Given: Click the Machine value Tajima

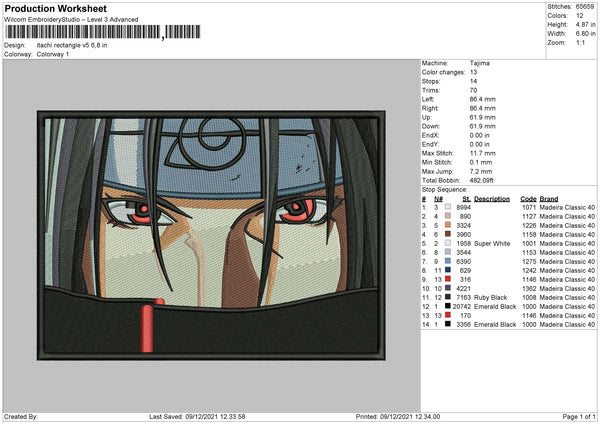Looking at the screenshot, I should pyautogui.click(x=479, y=63).
